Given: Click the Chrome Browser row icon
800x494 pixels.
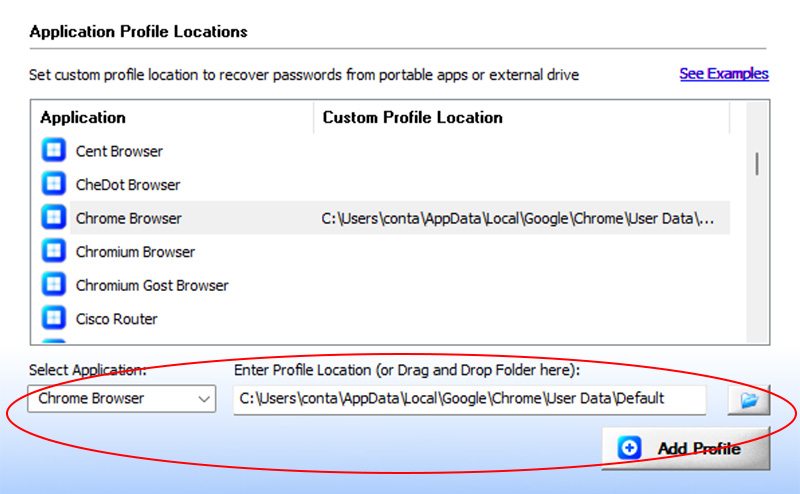Looking at the screenshot, I should (54, 217).
